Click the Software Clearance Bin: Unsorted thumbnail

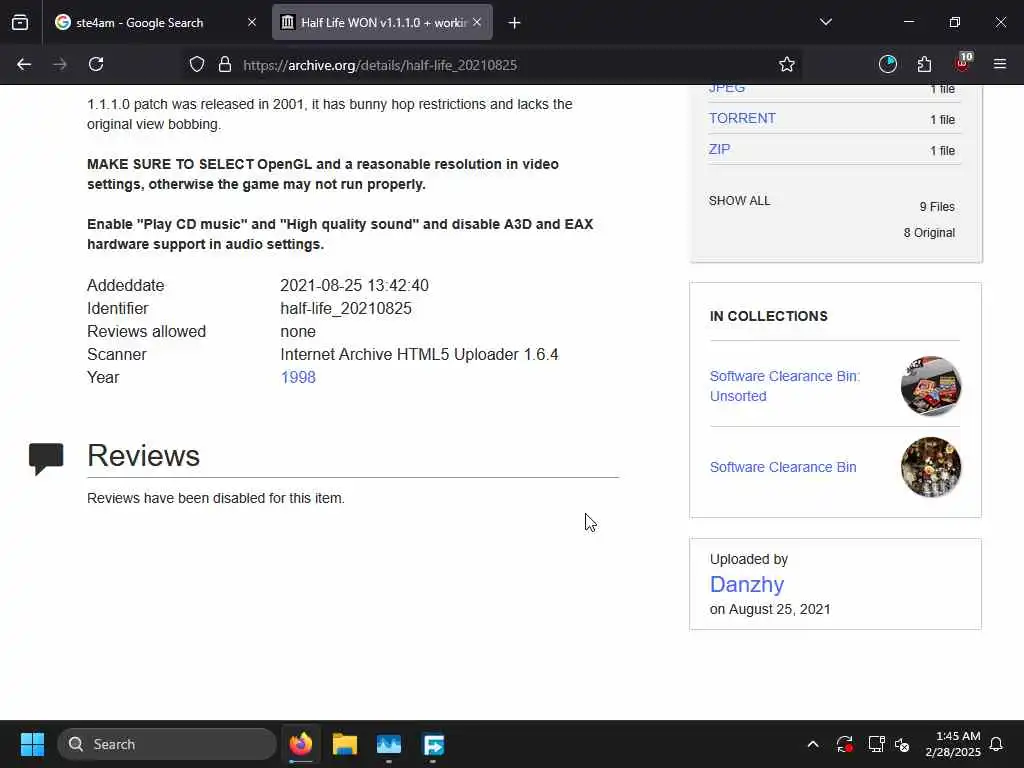pyautogui.click(x=931, y=386)
